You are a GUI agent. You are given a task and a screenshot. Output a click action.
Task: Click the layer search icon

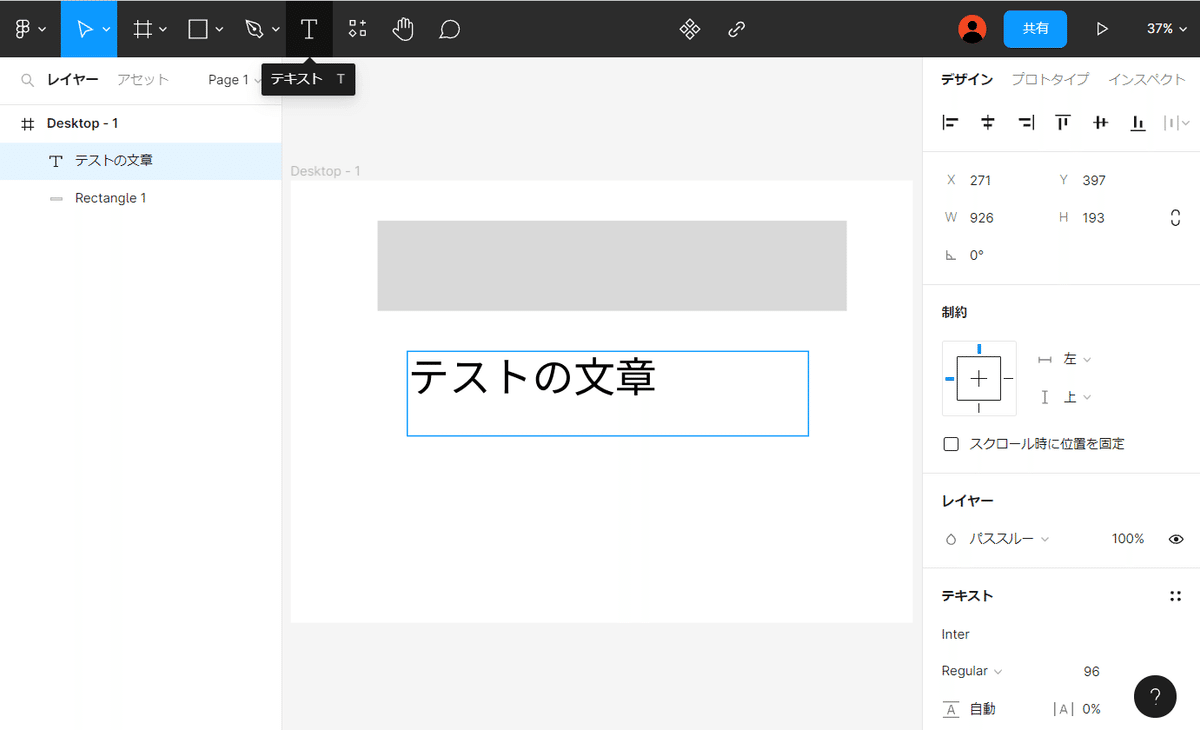pyautogui.click(x=28, y=80)
